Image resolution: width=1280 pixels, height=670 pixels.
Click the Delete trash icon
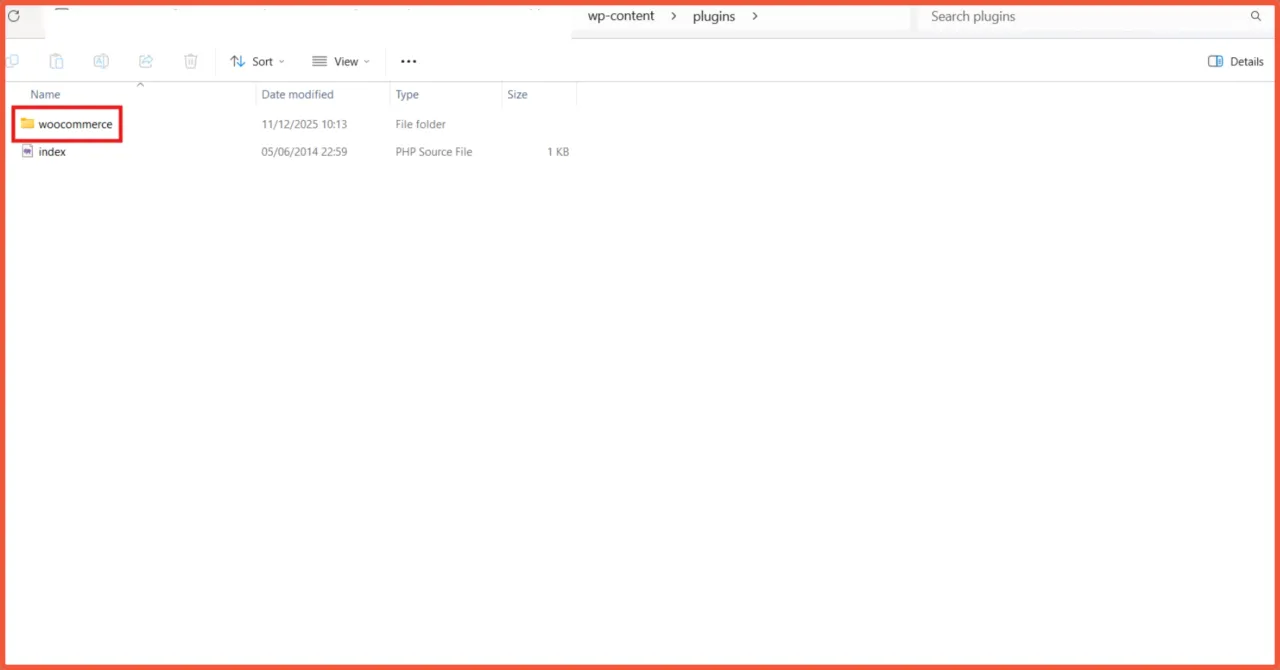(190, 61)
